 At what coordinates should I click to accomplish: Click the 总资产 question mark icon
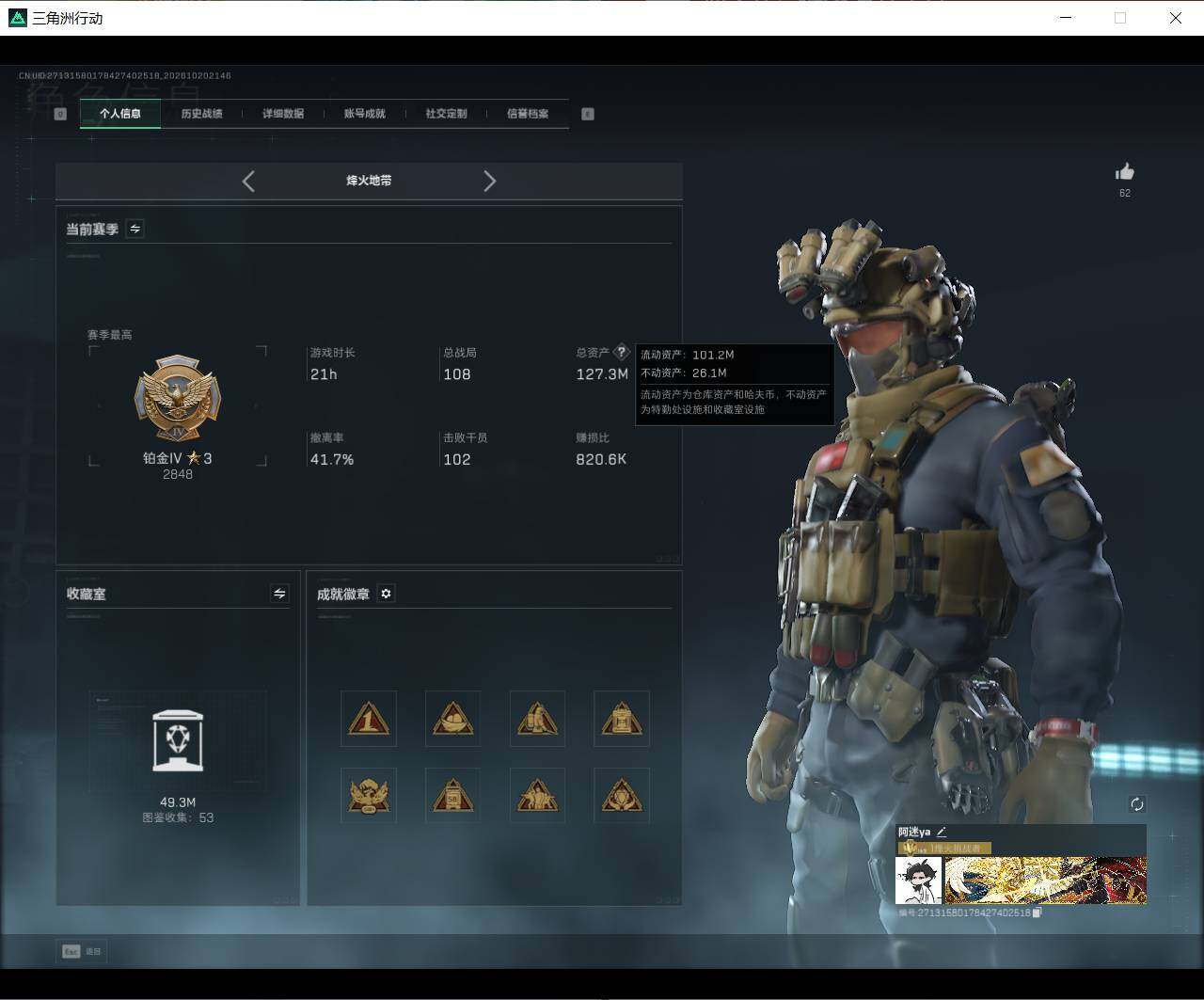pyautogui.click(x=621, y=352)
